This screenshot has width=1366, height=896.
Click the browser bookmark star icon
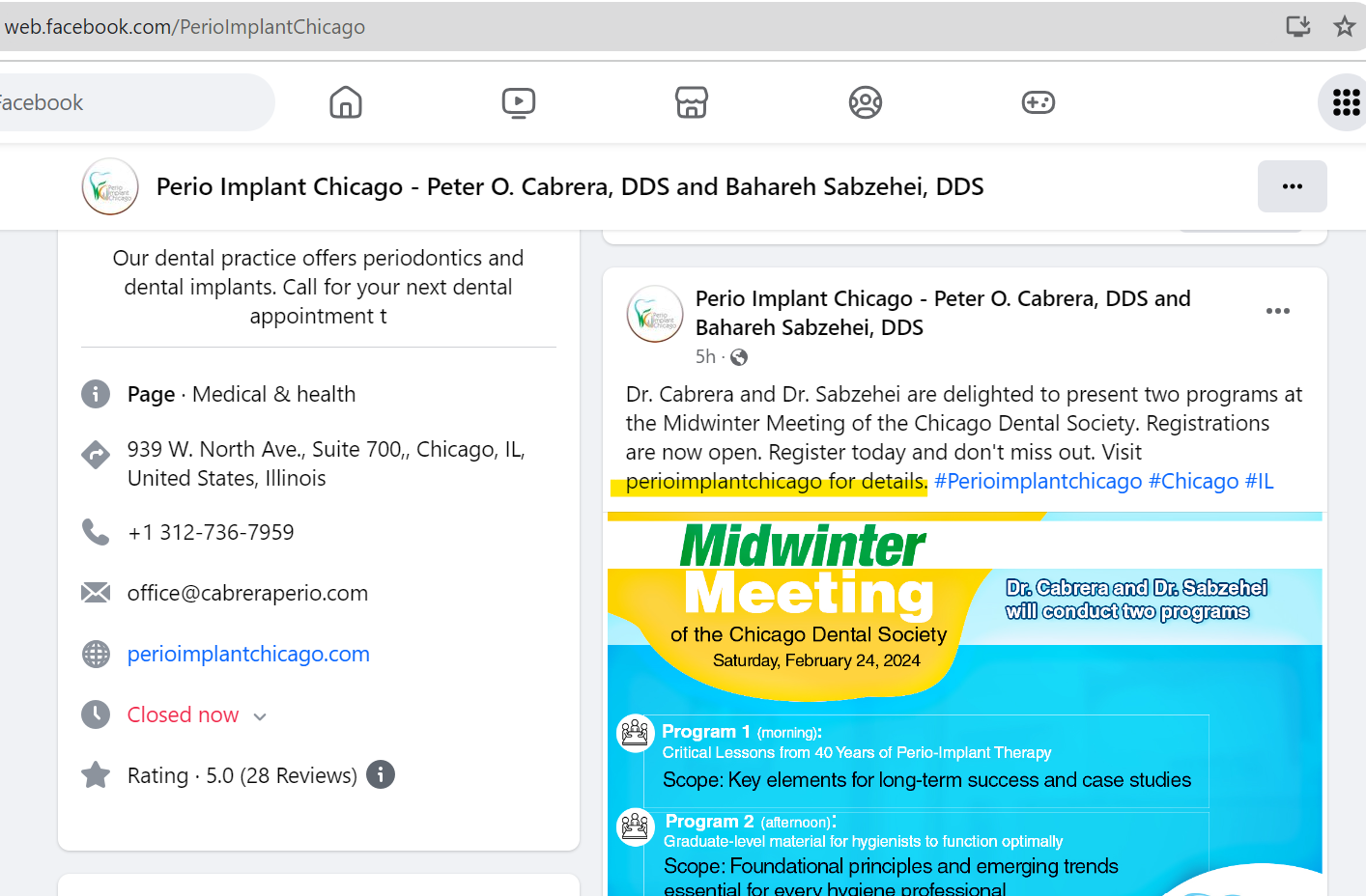pyautogui.click(x=1344, y=26)
